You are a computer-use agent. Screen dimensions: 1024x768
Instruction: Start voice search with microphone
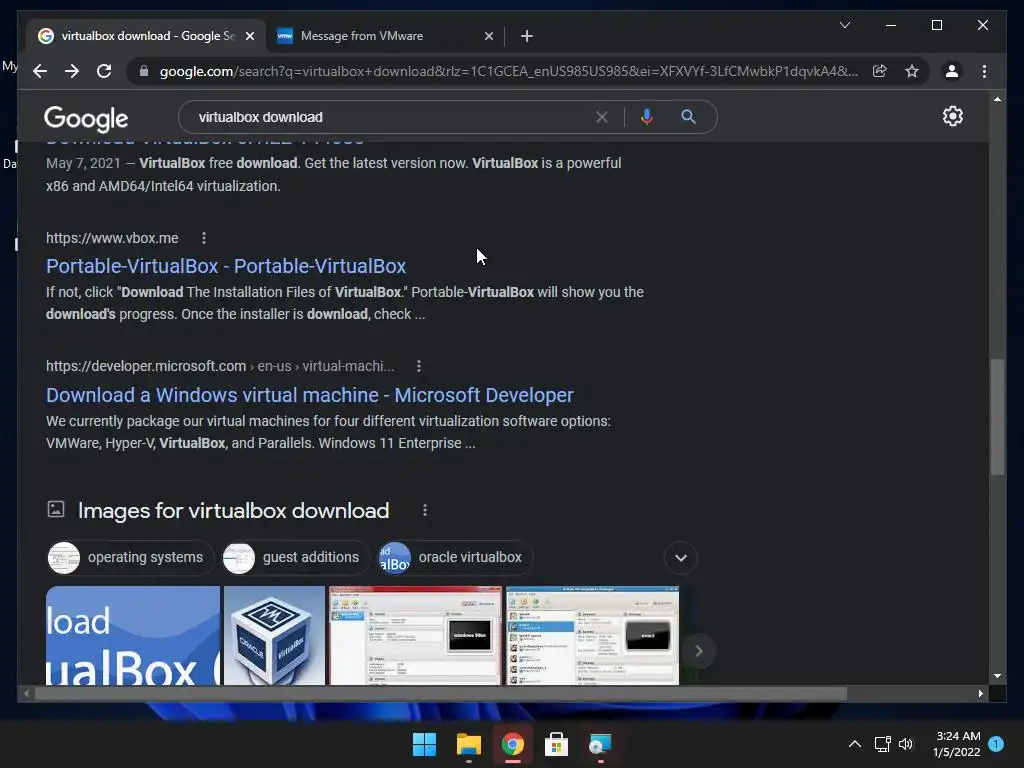coord(647,117)
